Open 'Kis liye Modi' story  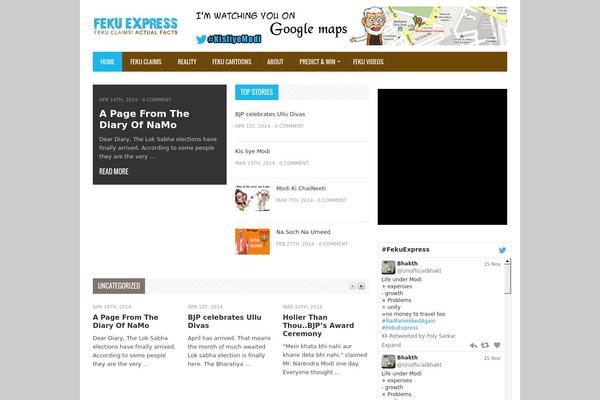[253, 151]
